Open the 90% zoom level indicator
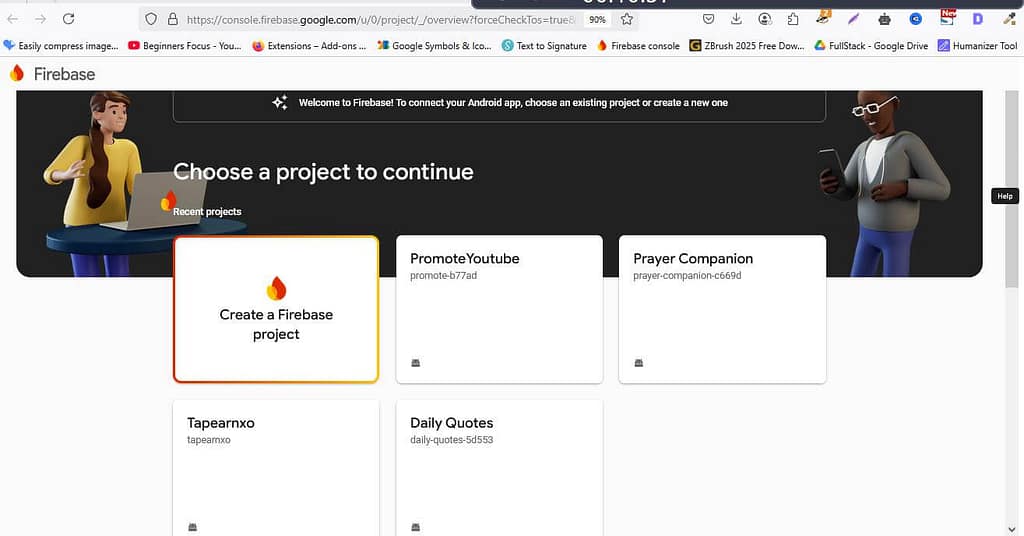 point(597,20)
